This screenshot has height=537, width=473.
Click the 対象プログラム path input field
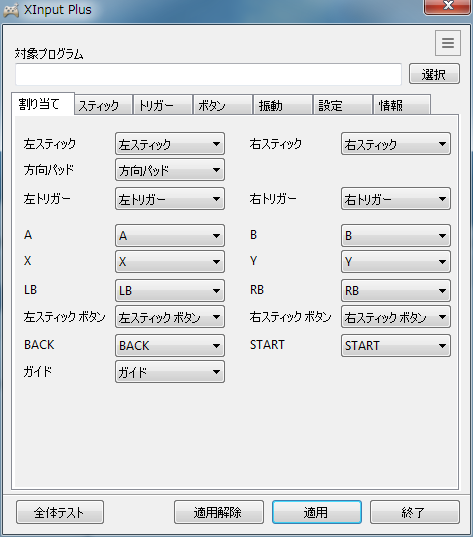208,74
